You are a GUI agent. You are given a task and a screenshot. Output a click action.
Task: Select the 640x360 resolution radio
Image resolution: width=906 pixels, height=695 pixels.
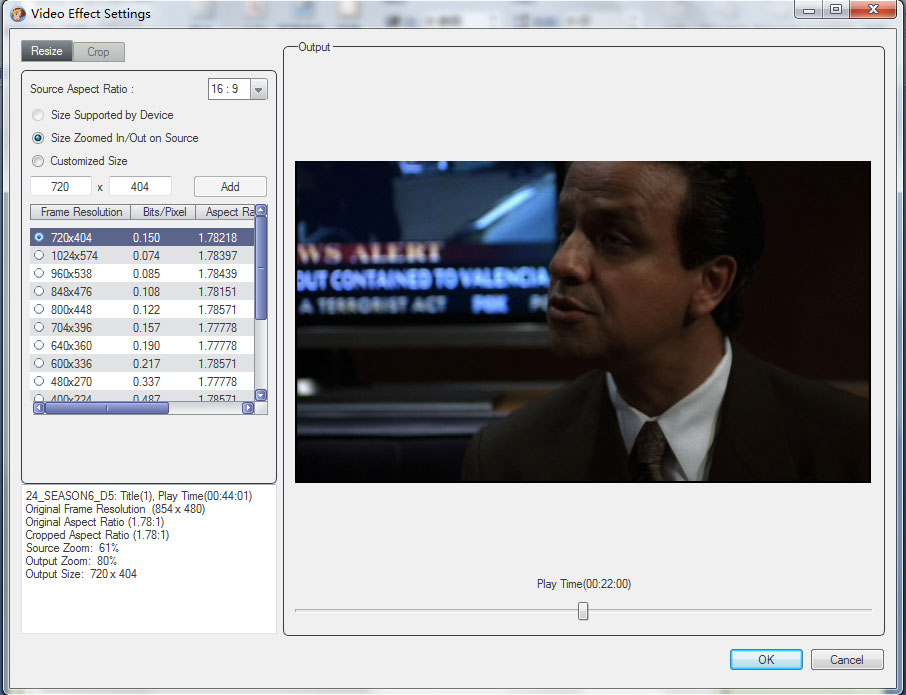tap(39, 345)
